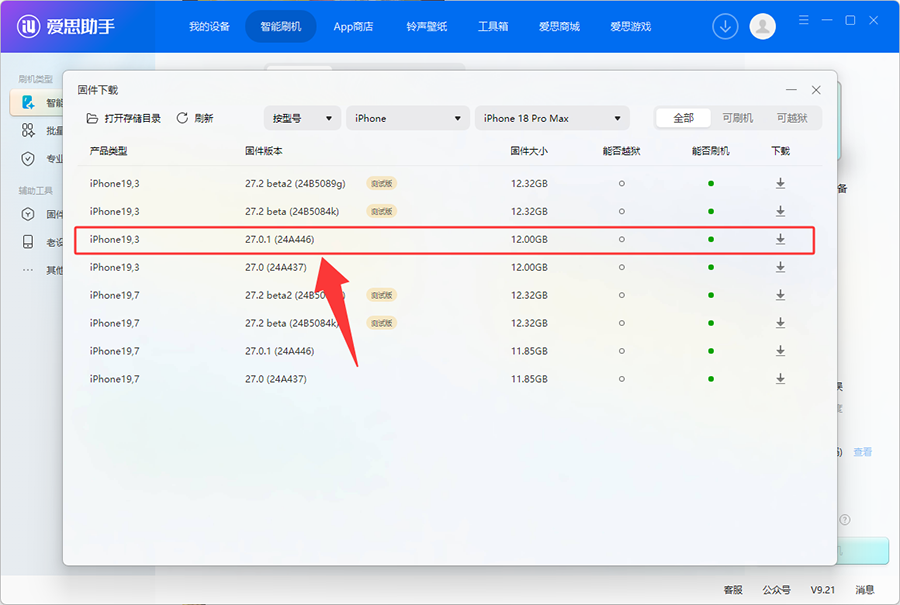Download firmware 27.0.1 for iPhone19,7
Image resolution: width=900 pixels, height=605 pixels.
780,351
